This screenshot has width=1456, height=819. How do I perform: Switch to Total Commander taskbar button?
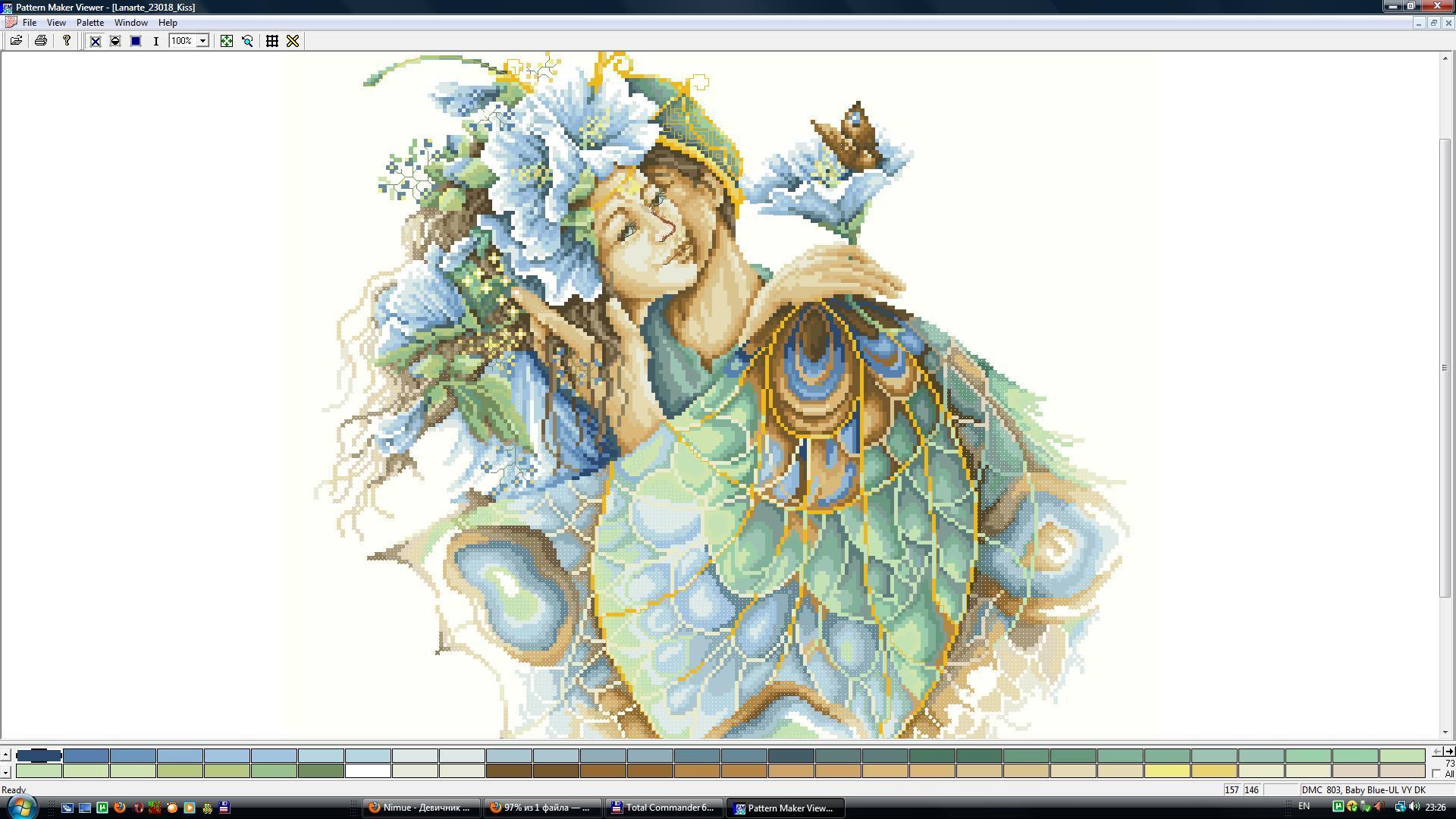pos(664,808)
